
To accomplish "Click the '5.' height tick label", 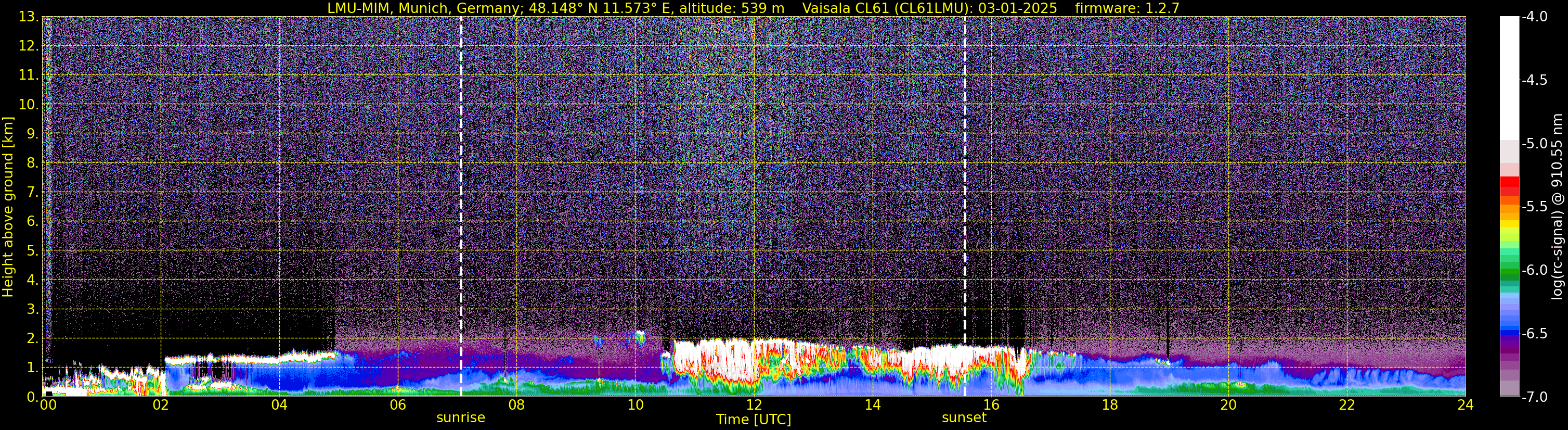I will (x=32, y=251).
